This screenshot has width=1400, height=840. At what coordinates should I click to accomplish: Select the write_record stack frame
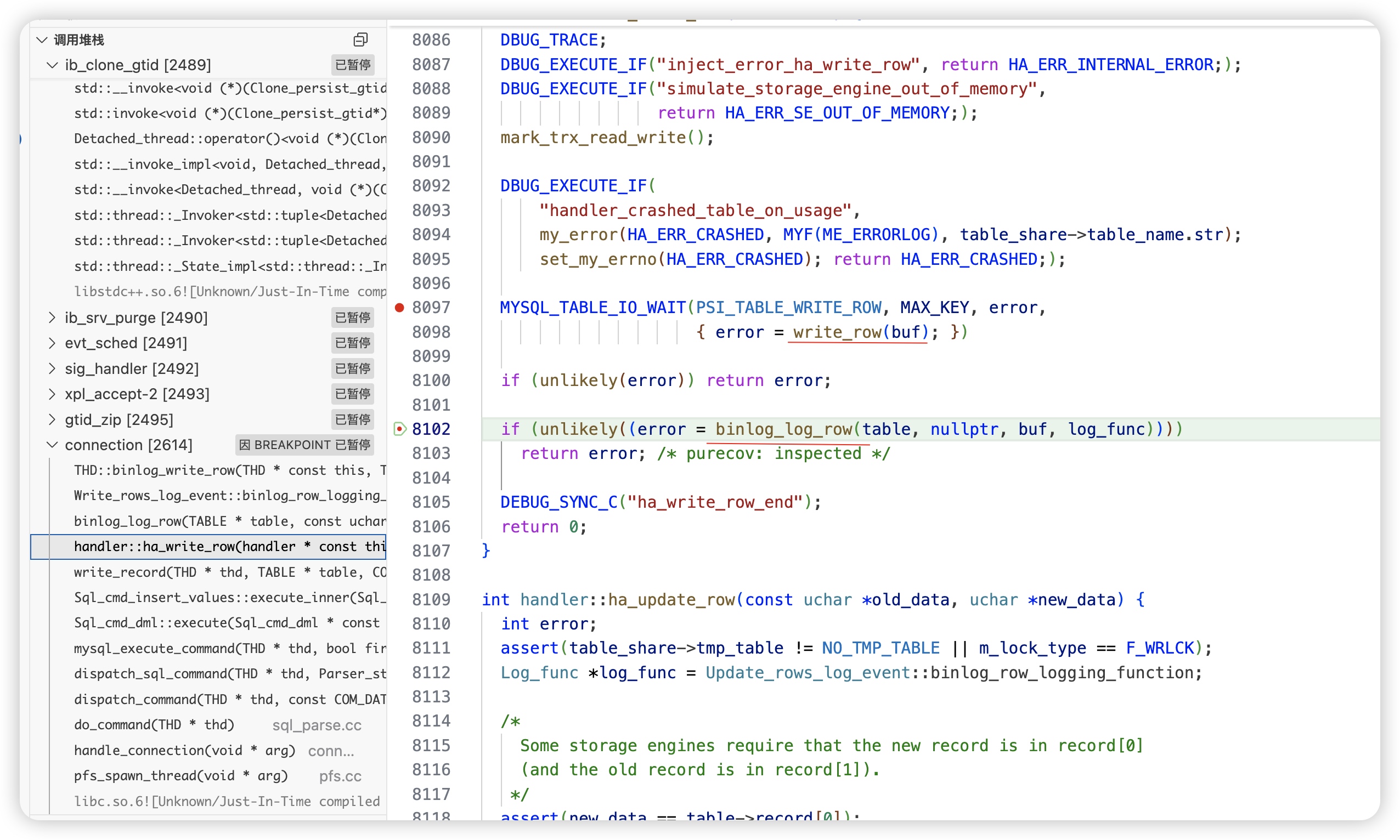[x=227, y=572]
